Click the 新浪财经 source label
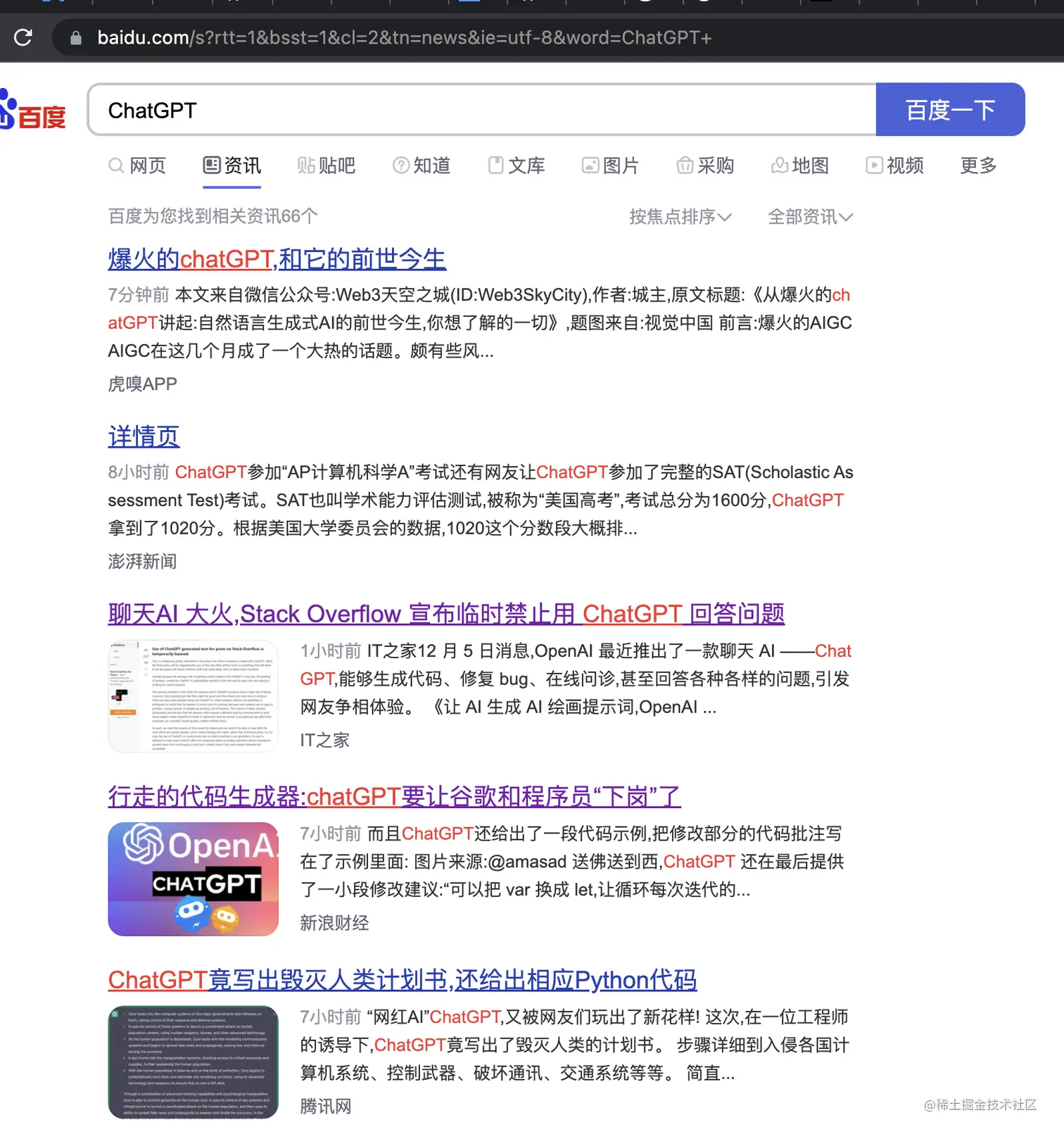The height and width of the screenshot is (1139, 1064). pos(334,923)
